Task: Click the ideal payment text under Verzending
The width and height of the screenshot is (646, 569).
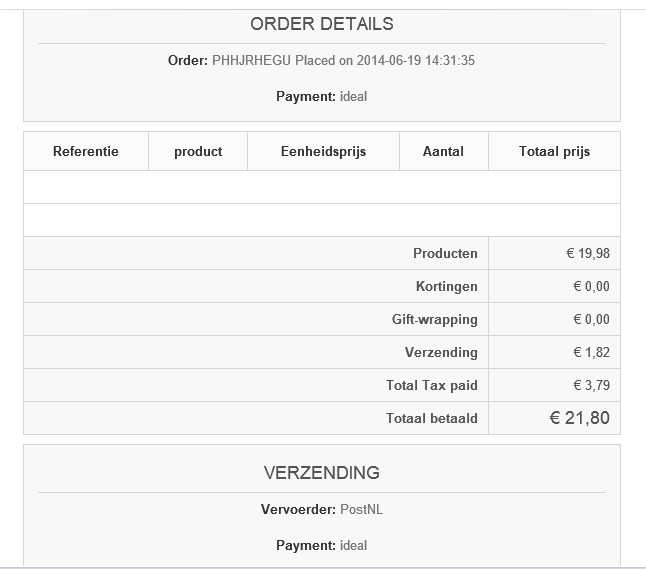Action: 353,546
